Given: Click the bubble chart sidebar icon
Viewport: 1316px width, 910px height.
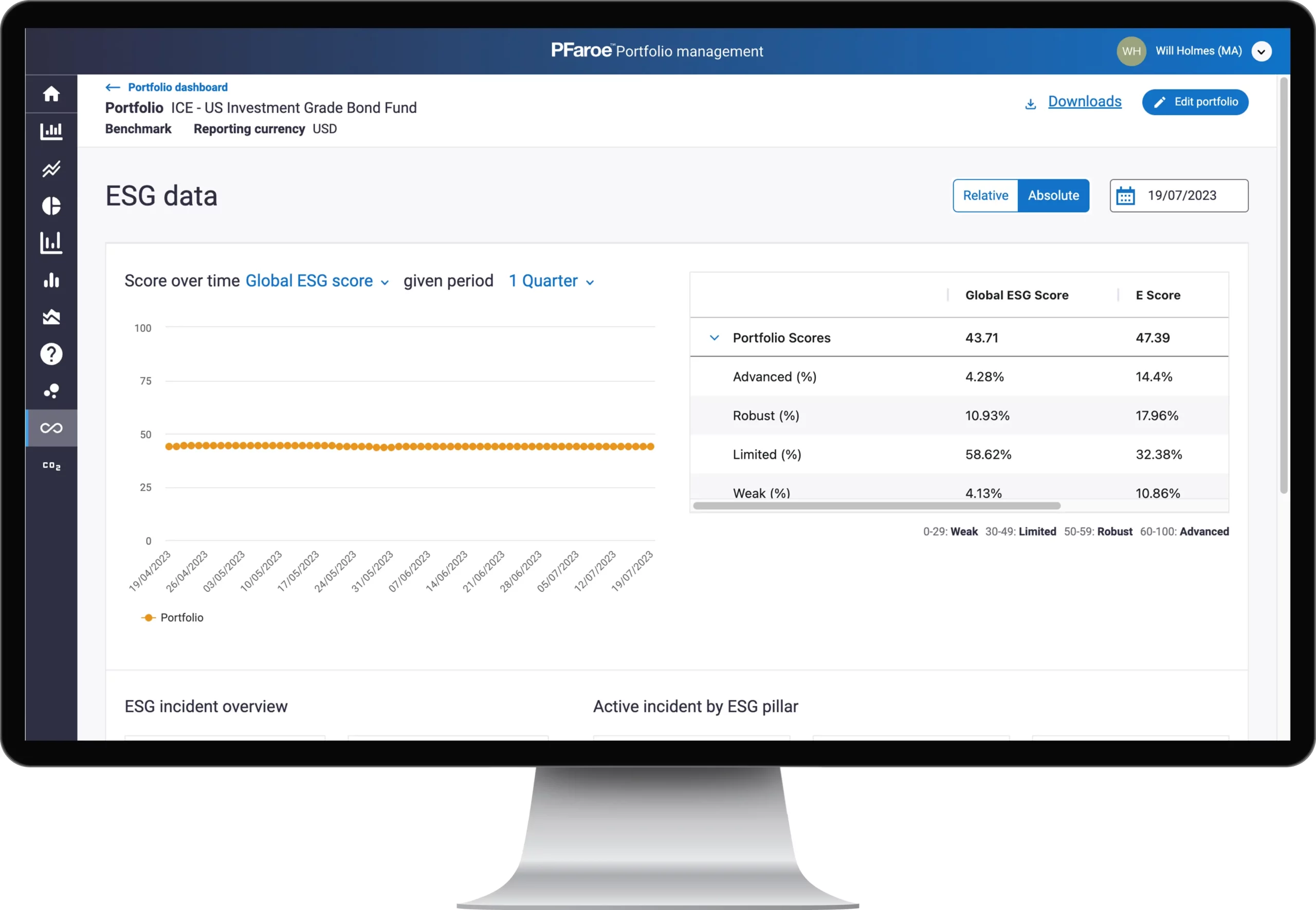Looking at the screenshot, I should [51, 391].
